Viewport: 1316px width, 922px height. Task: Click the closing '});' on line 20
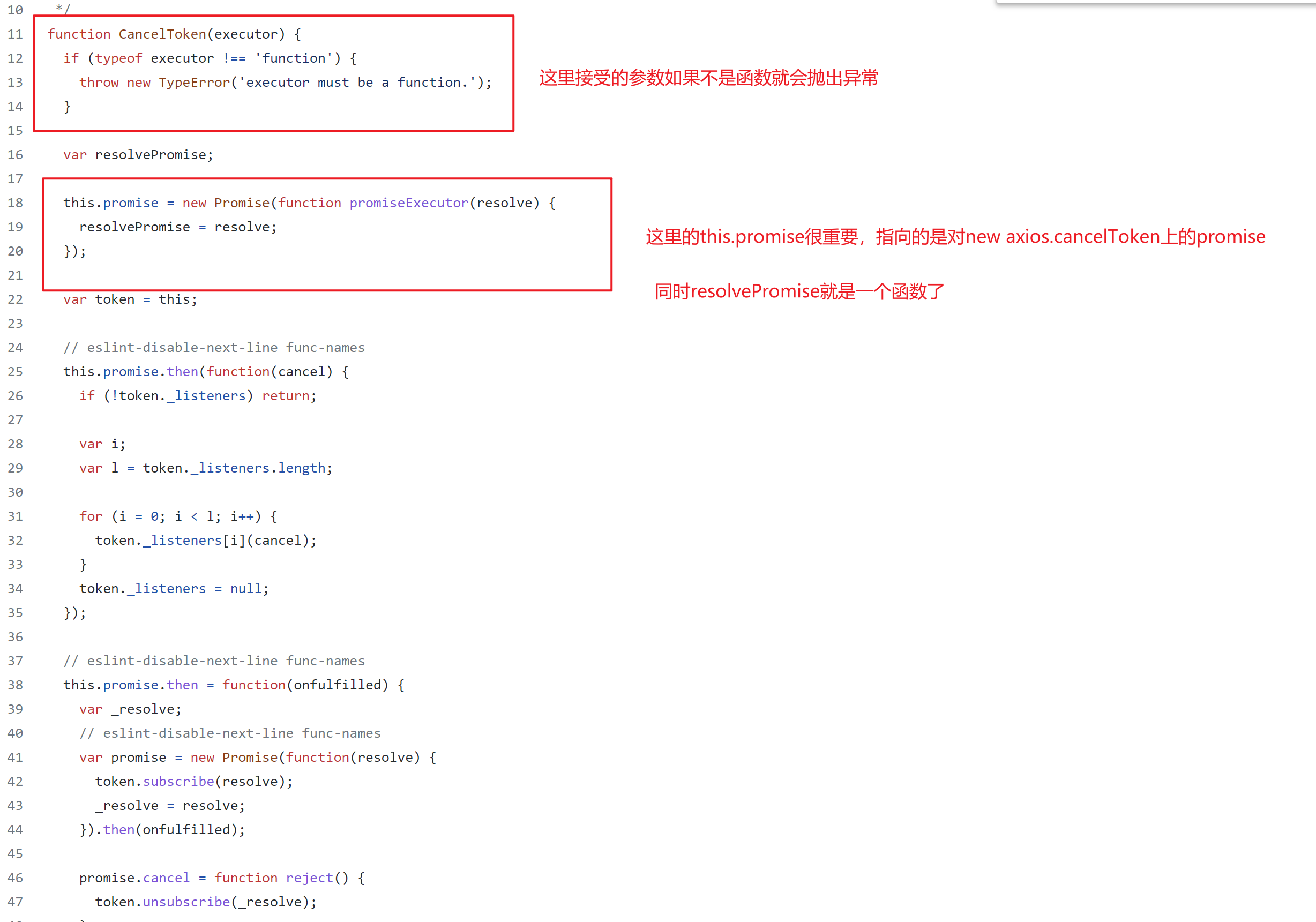[x=75, y=251]
